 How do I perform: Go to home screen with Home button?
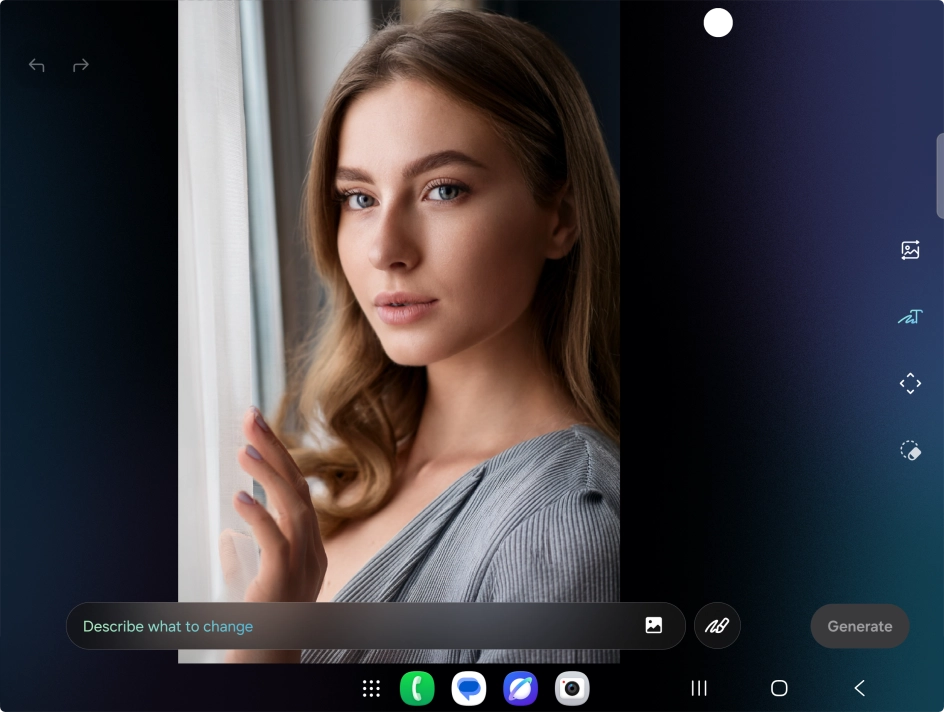point(779,688)
